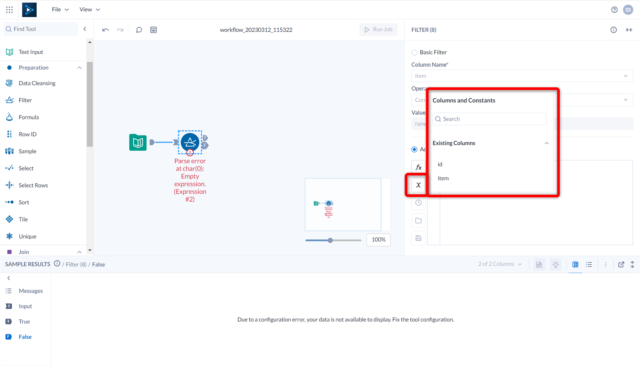Screen dimensions: 640x366
Task: Redo the last action
Action: (x=120, y=30)
